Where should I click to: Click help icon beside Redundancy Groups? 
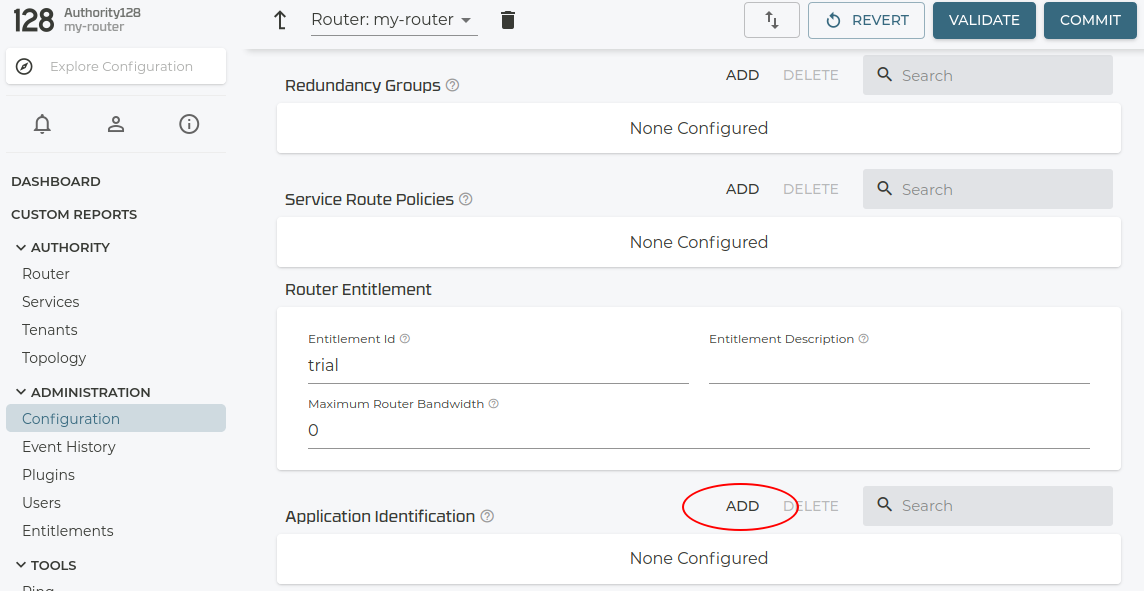click(x=452, y=85)
